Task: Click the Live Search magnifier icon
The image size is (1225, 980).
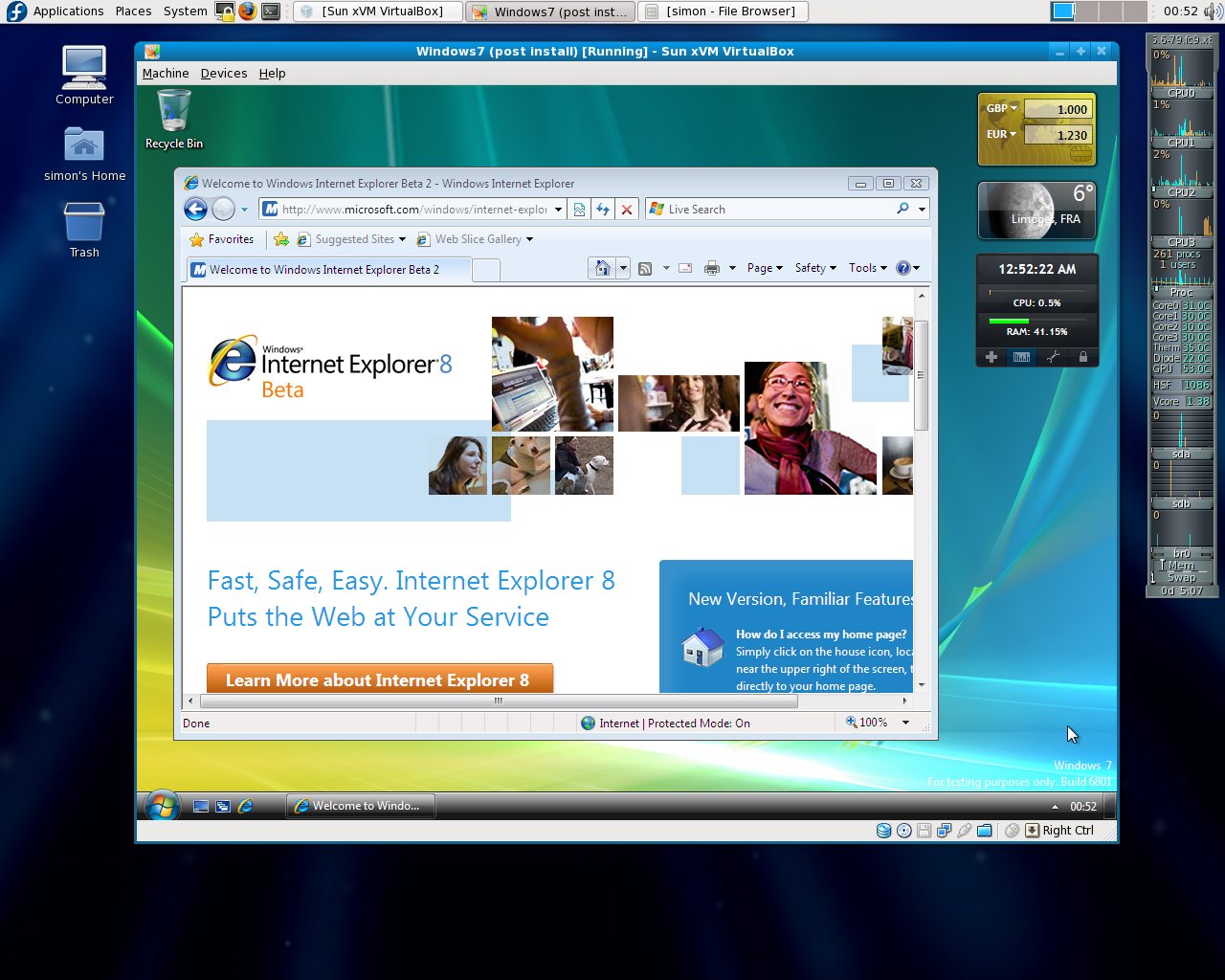Action: [902, 209]
